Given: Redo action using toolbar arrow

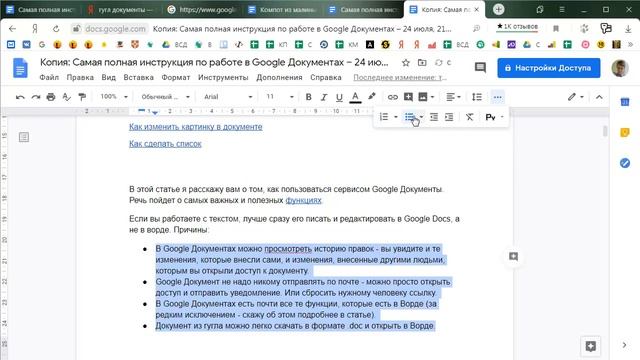Looking at the screenshot, I should point(36,97).
